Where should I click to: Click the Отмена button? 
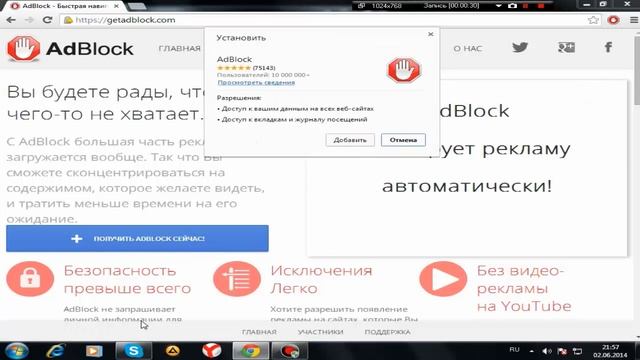[x=403, y=140]
